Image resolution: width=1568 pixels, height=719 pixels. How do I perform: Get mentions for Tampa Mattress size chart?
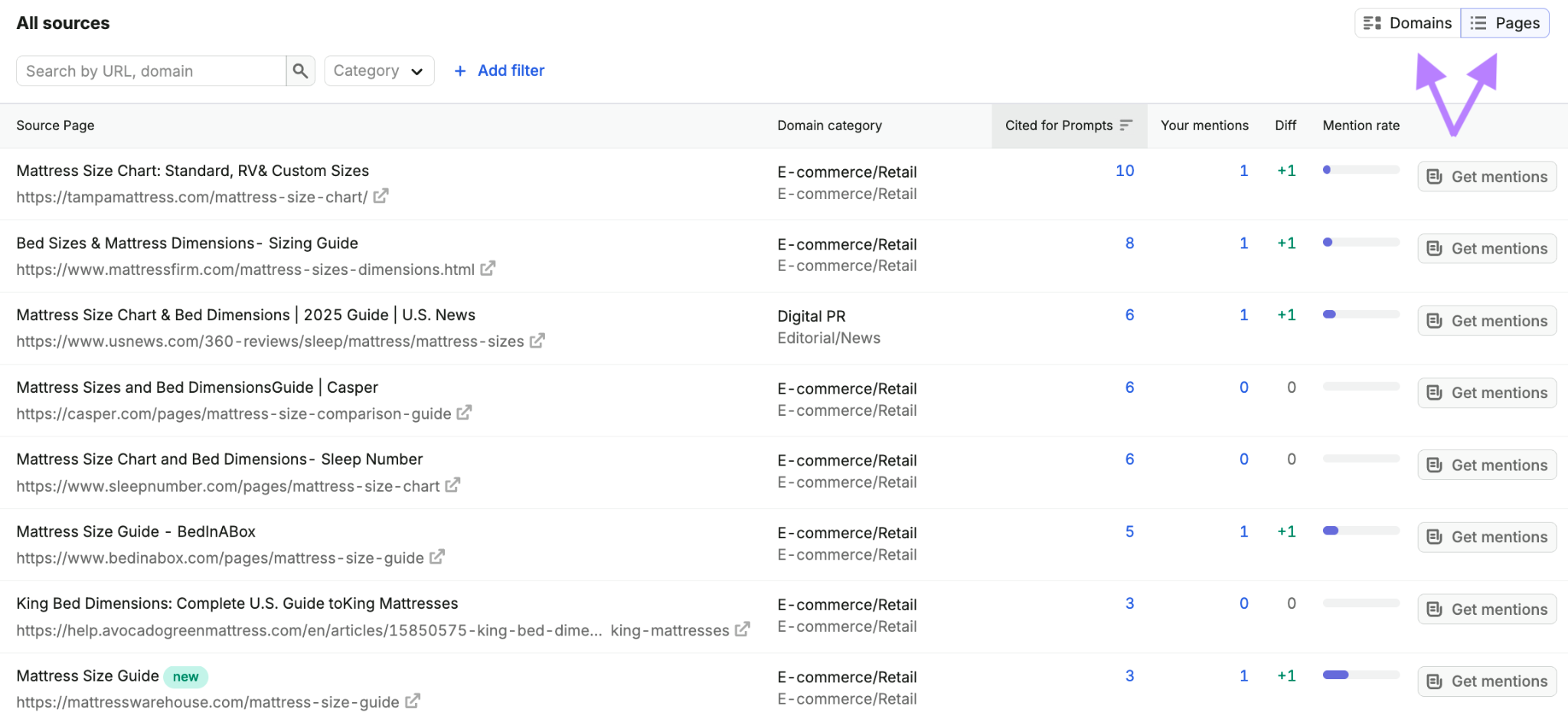(x=1487, y=176)
